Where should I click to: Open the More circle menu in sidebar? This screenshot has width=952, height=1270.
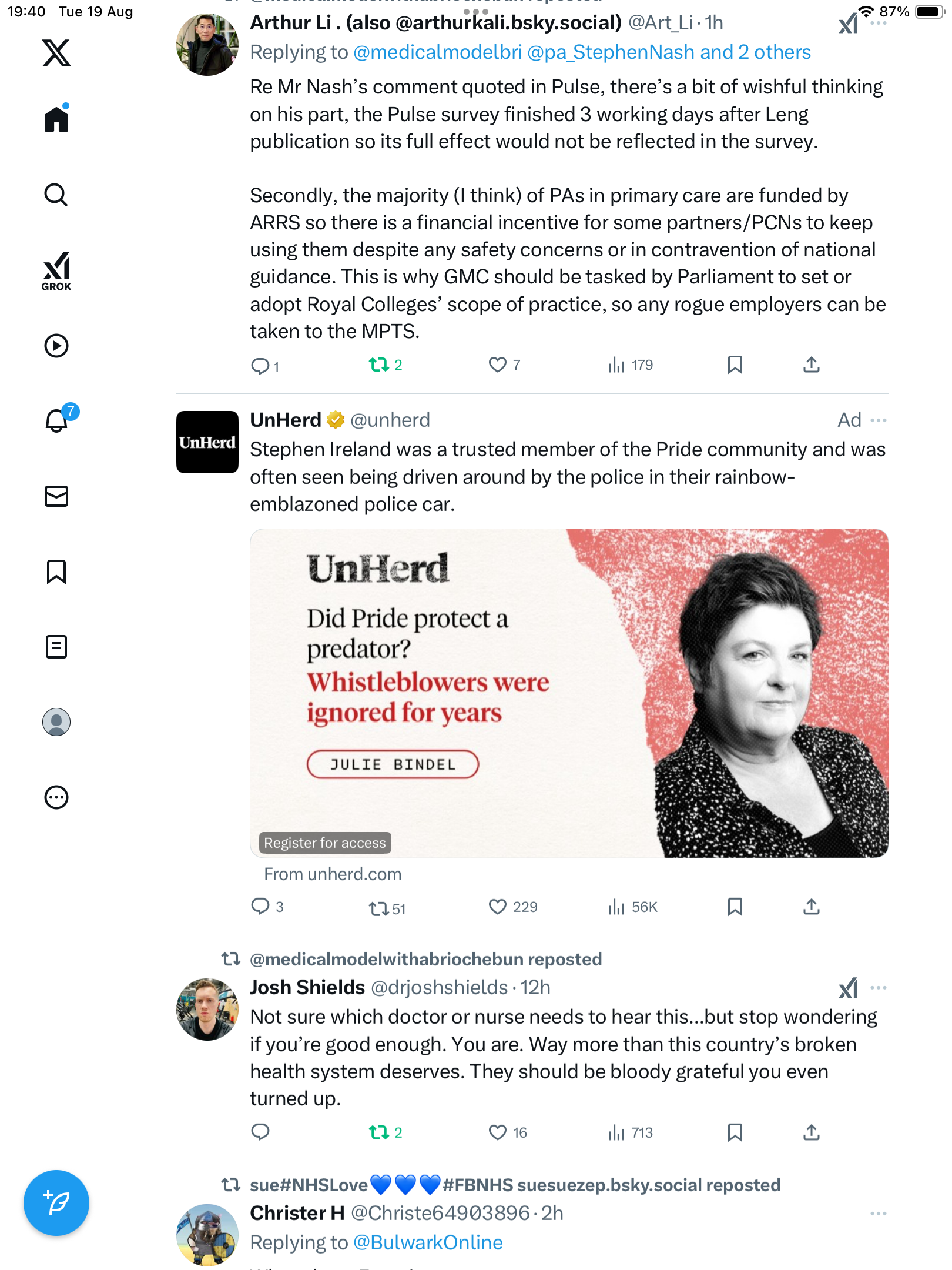click(x=56, y=797)
